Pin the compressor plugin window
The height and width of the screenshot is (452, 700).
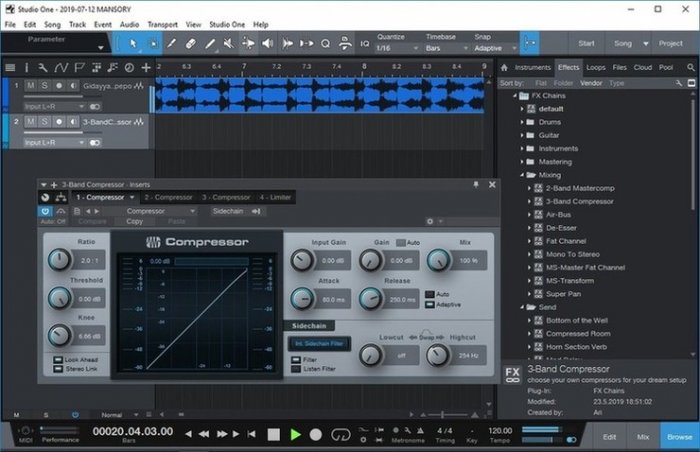point(476,185)
